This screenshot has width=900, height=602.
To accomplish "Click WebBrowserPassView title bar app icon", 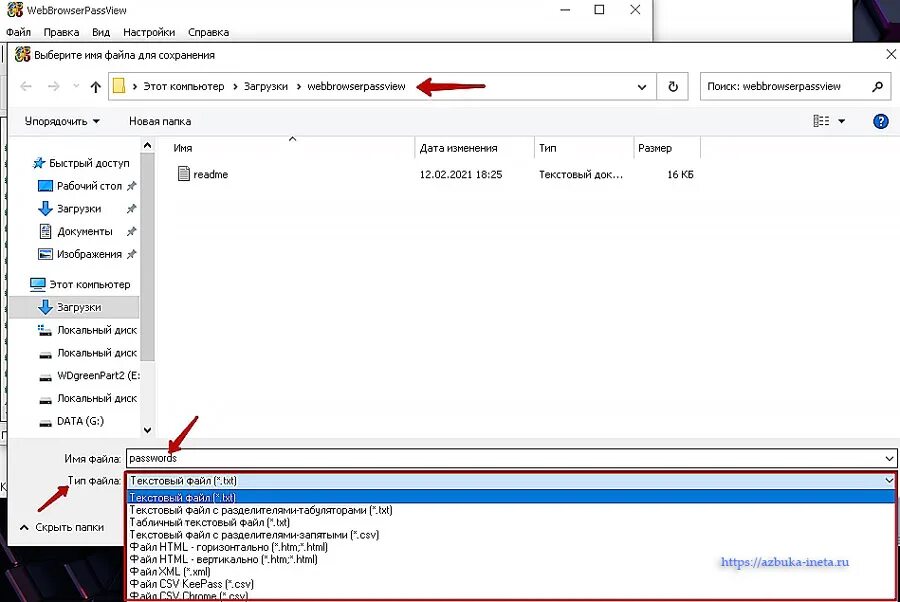I will (15, 10).
